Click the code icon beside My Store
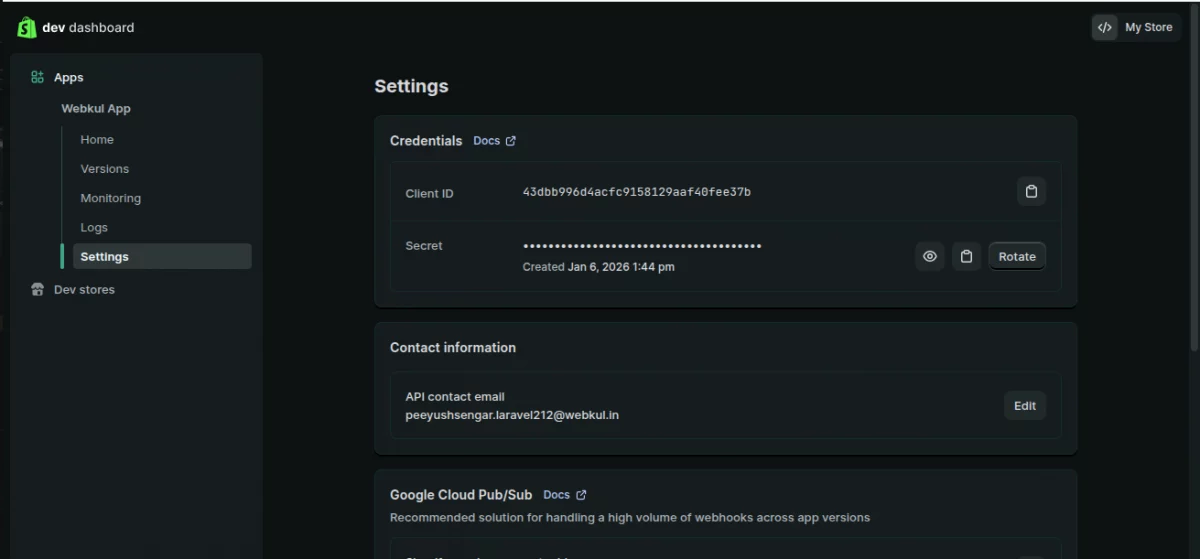The width and height of the screenshot is (1200, 559). [1104, 28]
